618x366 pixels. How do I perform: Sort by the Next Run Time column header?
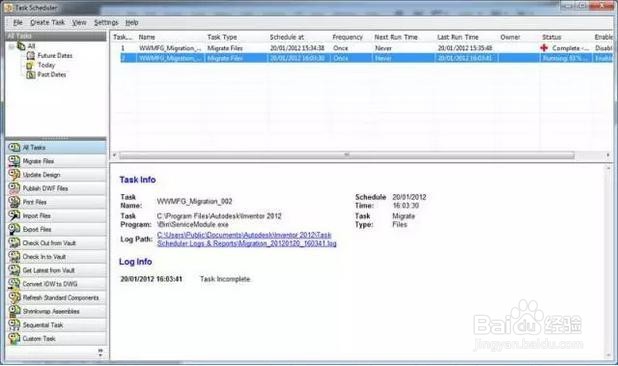[x=396, y=37]
